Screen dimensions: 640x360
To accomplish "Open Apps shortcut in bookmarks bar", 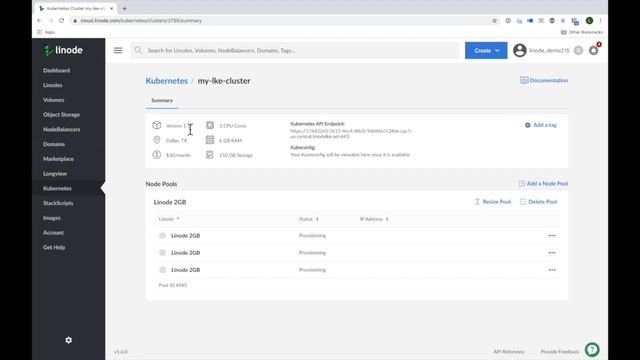I will click(x=46, y=32).
